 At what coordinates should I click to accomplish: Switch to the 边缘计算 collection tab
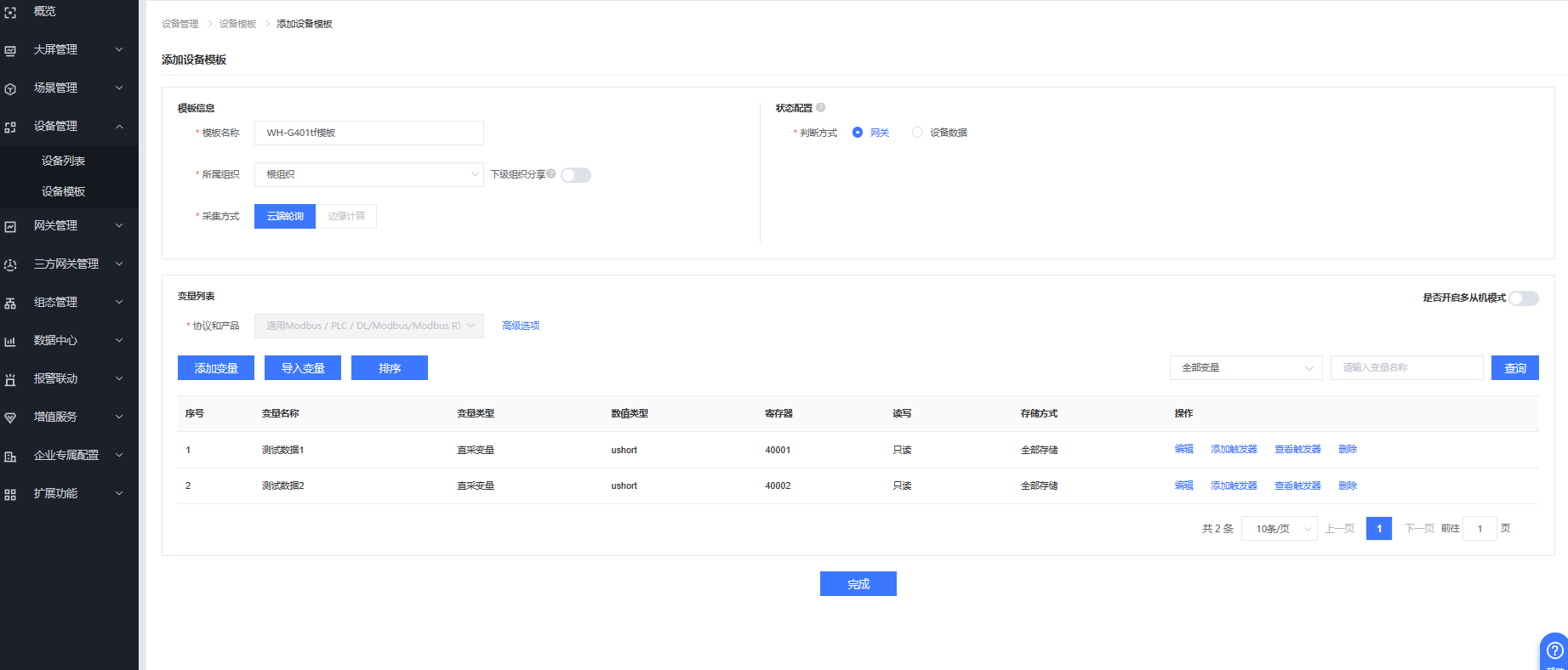pos(346,216)
